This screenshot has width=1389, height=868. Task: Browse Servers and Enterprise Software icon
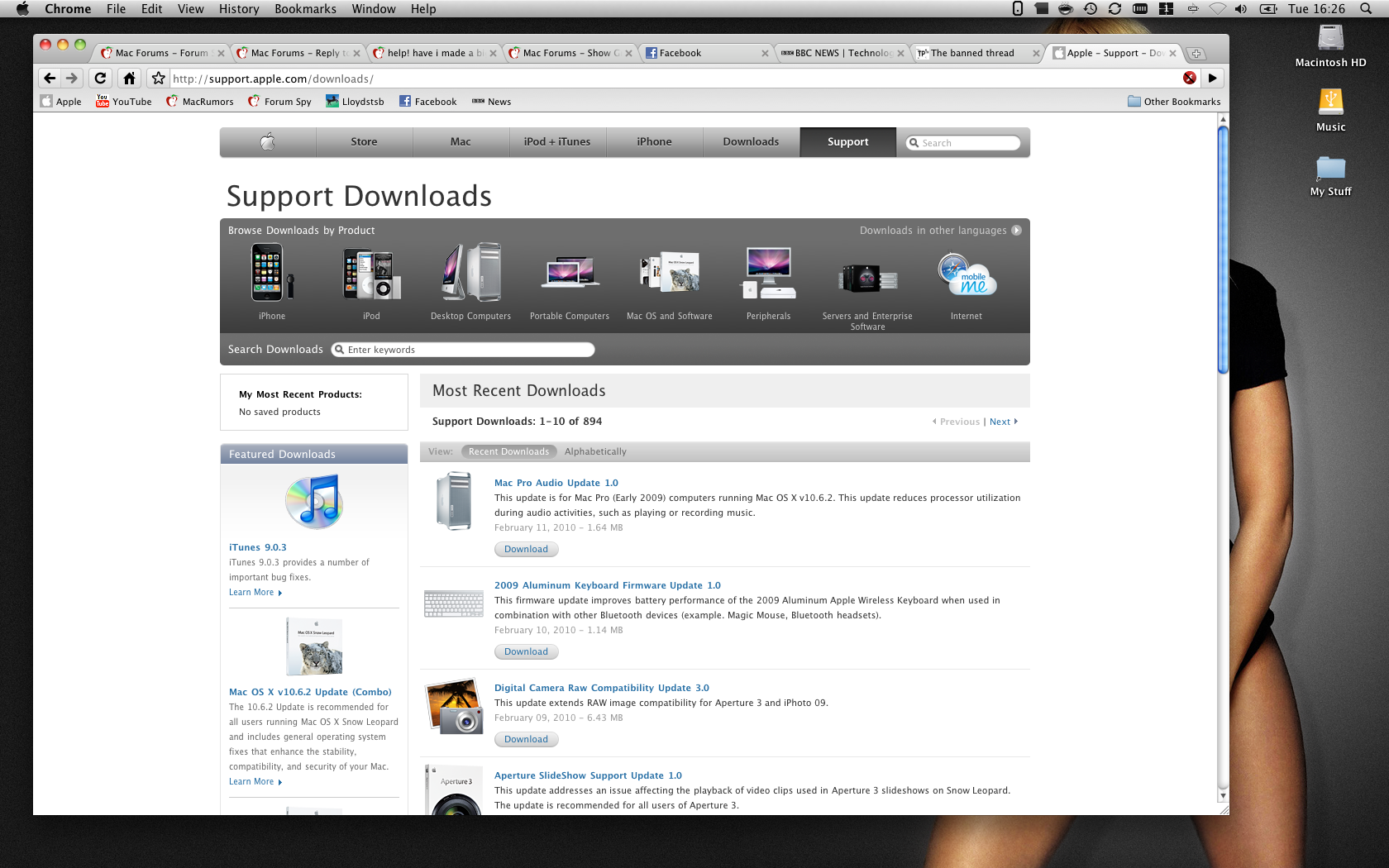(867, 279)
